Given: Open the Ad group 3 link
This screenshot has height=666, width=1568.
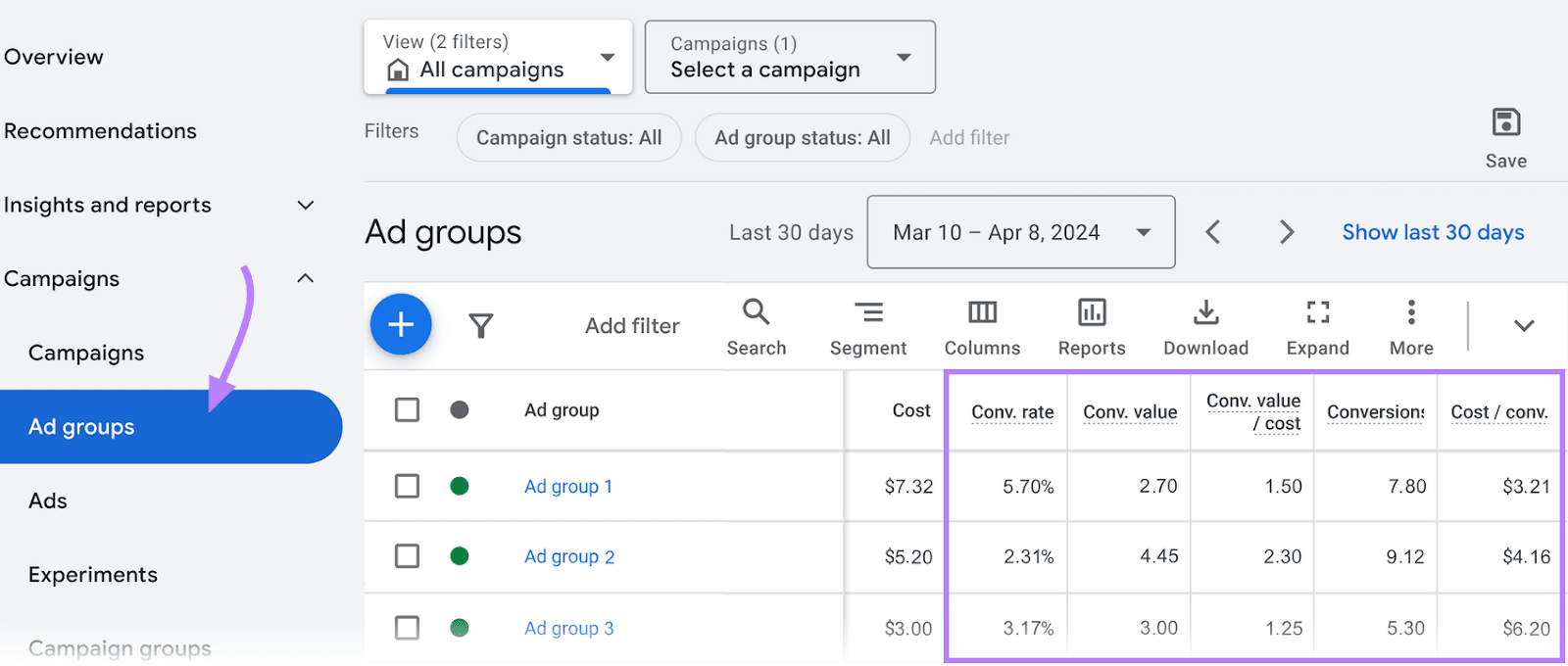Looking at the screenshot, I should point(568,628).
